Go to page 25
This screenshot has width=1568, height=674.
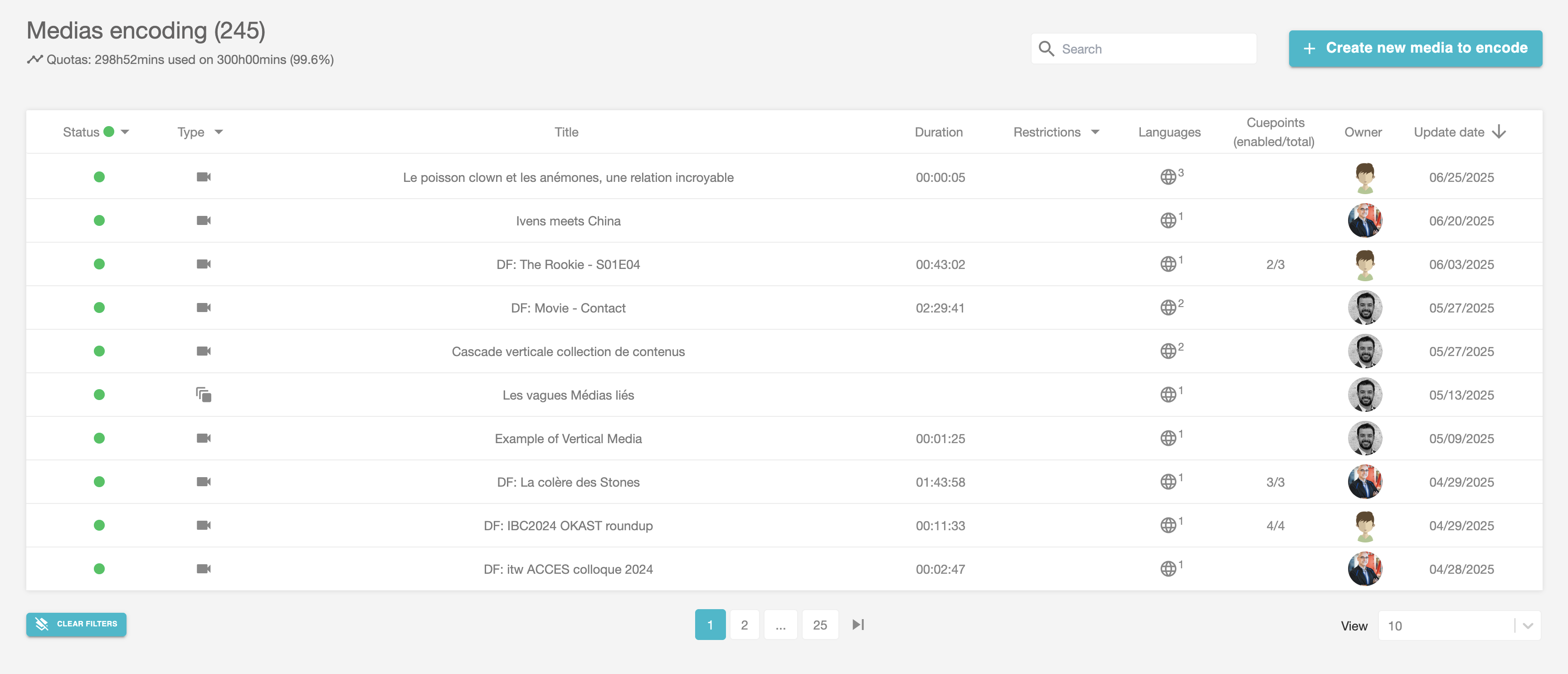click(820, 625)
